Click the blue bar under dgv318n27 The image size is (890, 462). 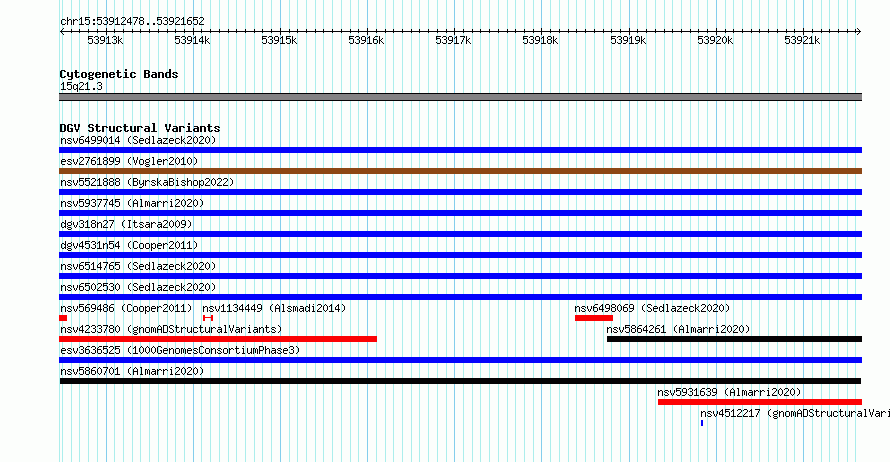tap(460, 234)
